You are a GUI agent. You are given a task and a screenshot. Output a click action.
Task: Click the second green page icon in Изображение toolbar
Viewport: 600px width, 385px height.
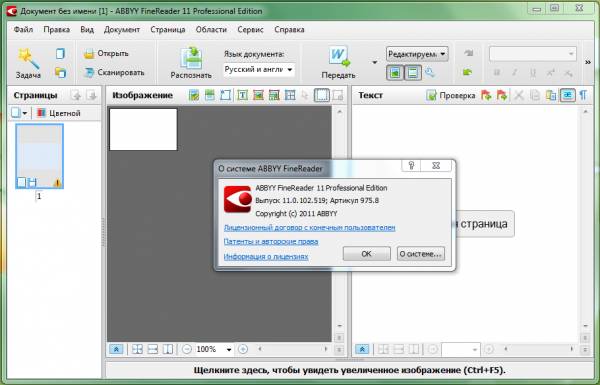[210, 95]
